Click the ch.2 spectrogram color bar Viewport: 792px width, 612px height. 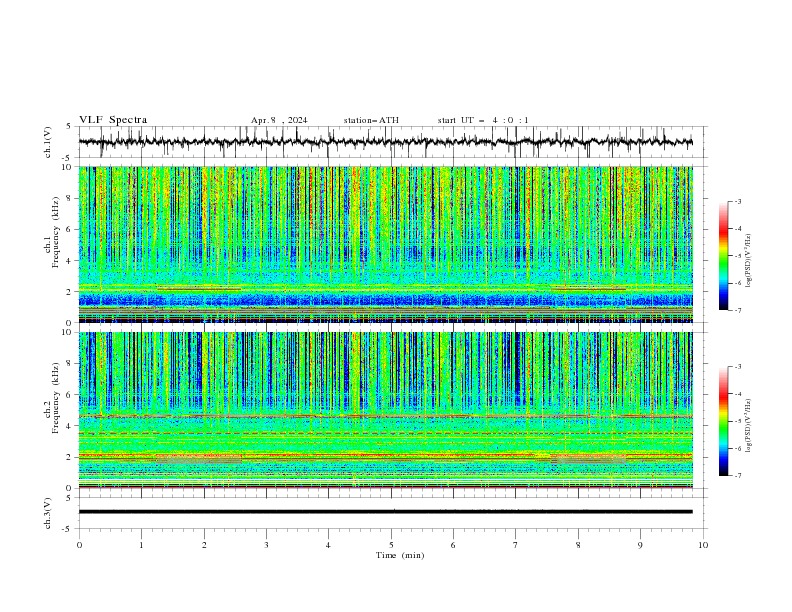pyautogui.click(x=723, y=421)
